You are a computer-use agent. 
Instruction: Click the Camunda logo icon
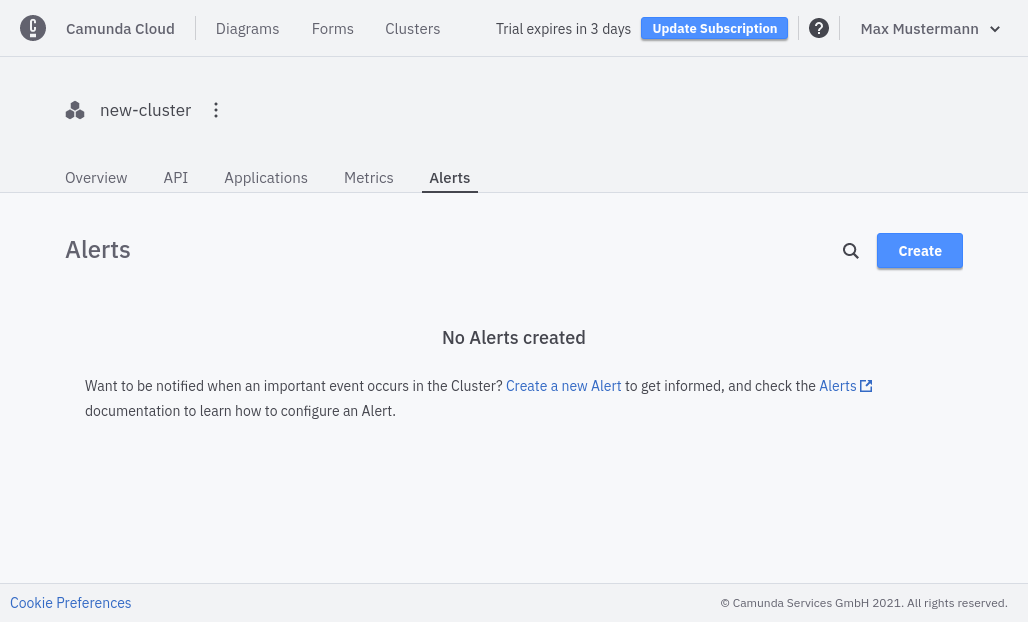pyautogui.click(x=33, y=28)
